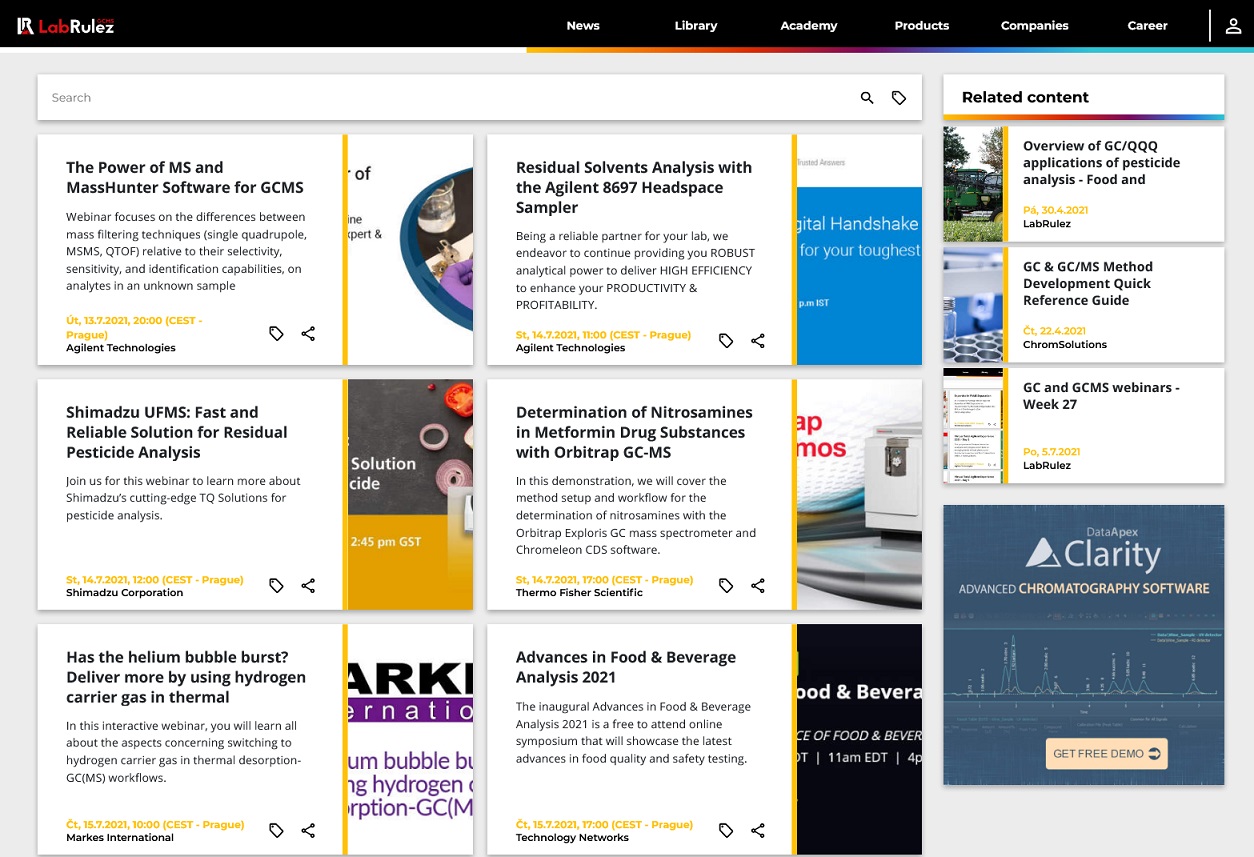Click the Food & Beverage dark card image

(859, 739)
